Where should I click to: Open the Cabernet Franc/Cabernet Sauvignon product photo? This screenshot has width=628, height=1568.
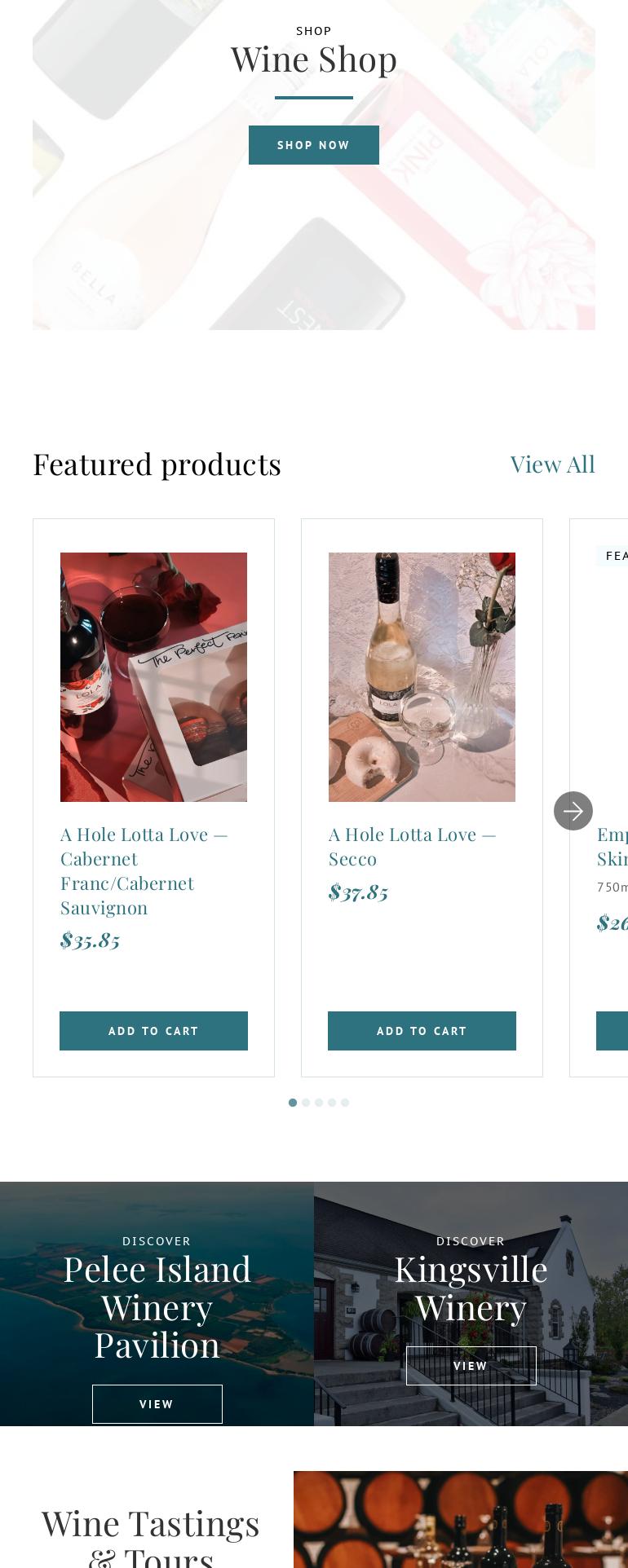[x=153, y=676]
